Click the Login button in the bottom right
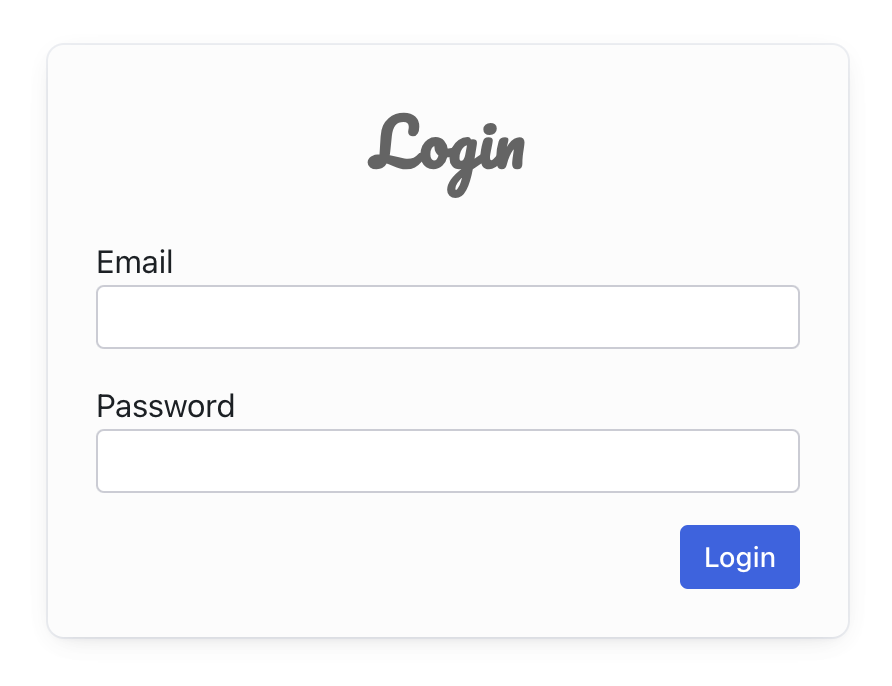This screenshot has height=686, width=892. pos(739,557)
